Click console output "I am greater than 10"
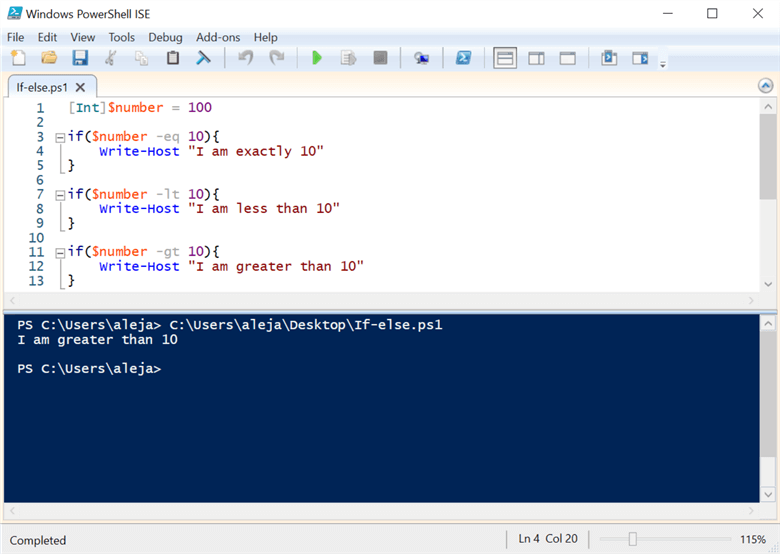The height and width of the screenshot is (554, 780). point(98,340)
